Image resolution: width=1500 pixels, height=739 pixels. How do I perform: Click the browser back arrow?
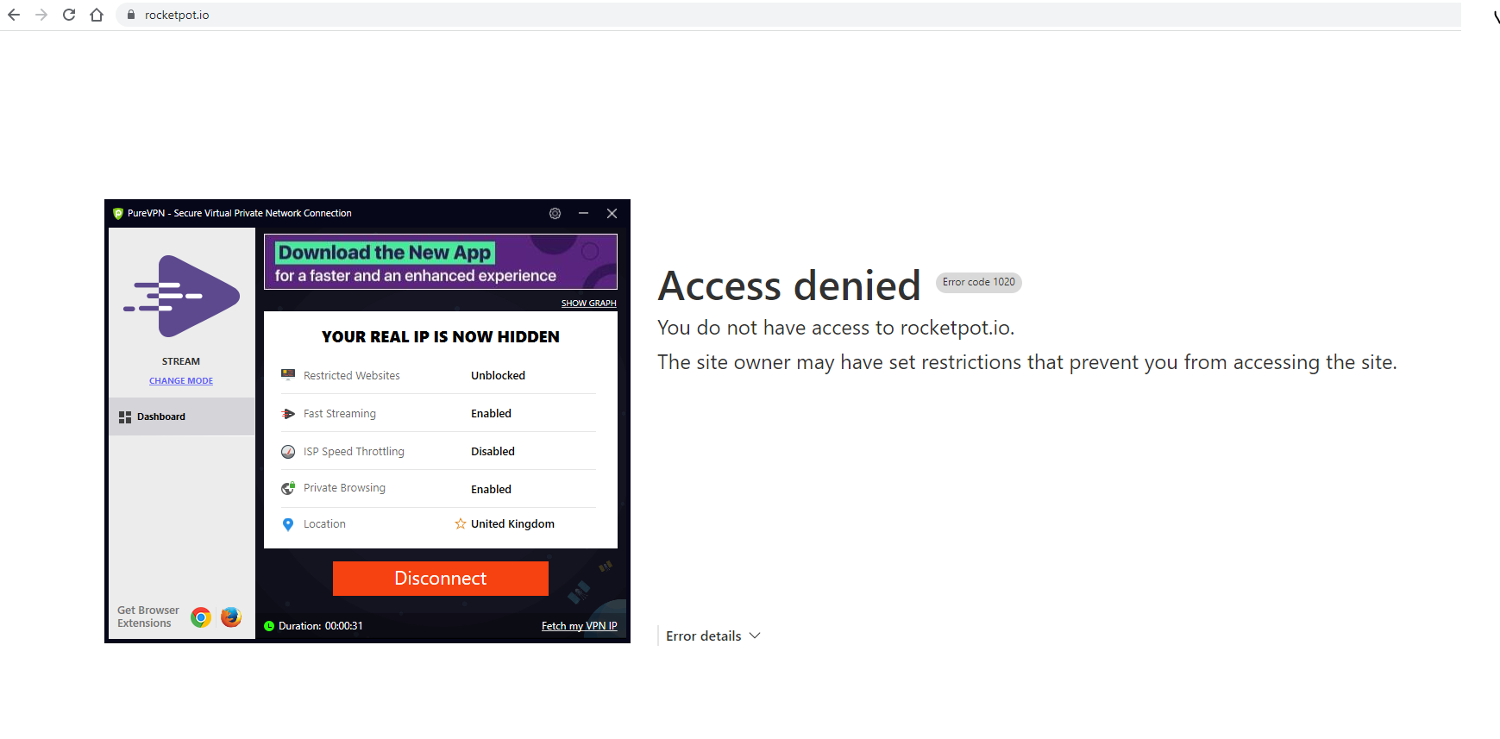14,15
